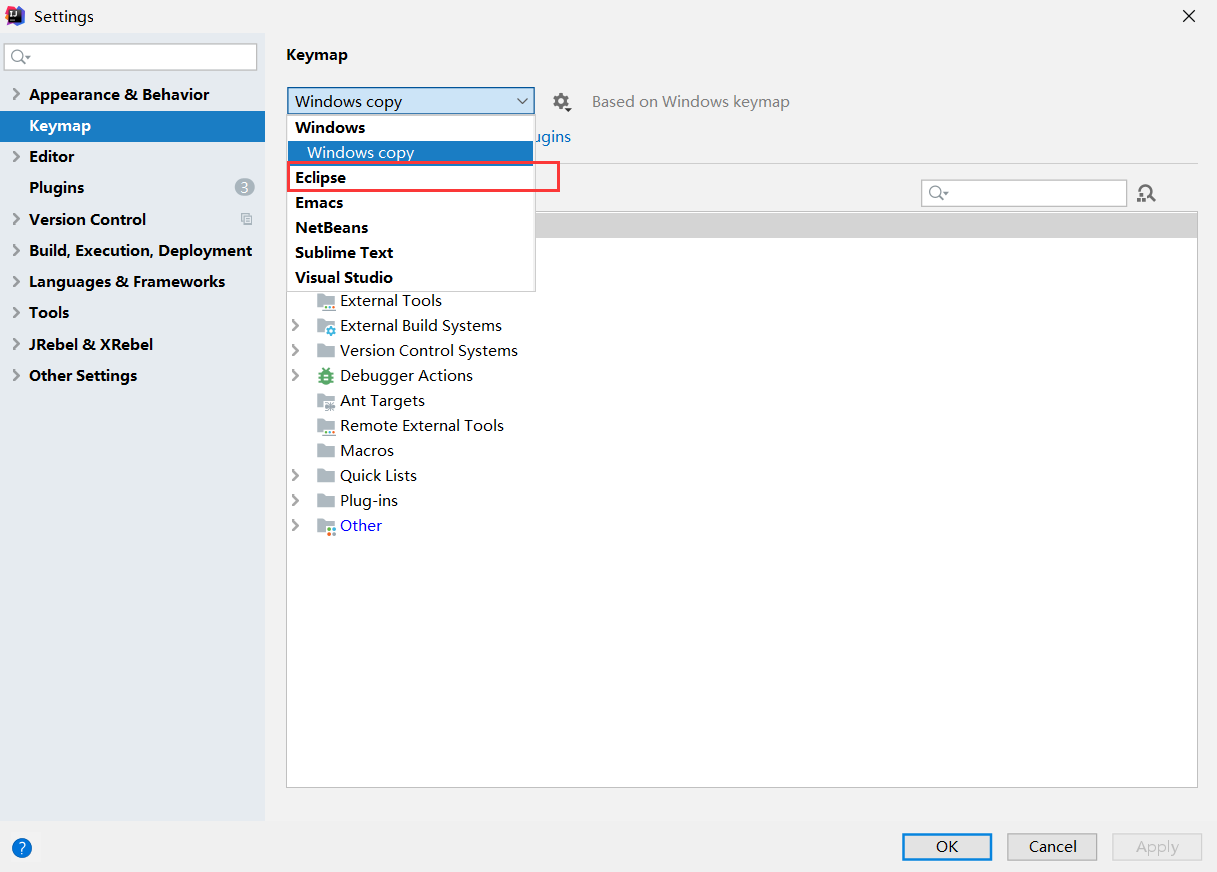The image size is (1217, 872).
Task: Click the Version Control copy settings icon
Action: 246,219
